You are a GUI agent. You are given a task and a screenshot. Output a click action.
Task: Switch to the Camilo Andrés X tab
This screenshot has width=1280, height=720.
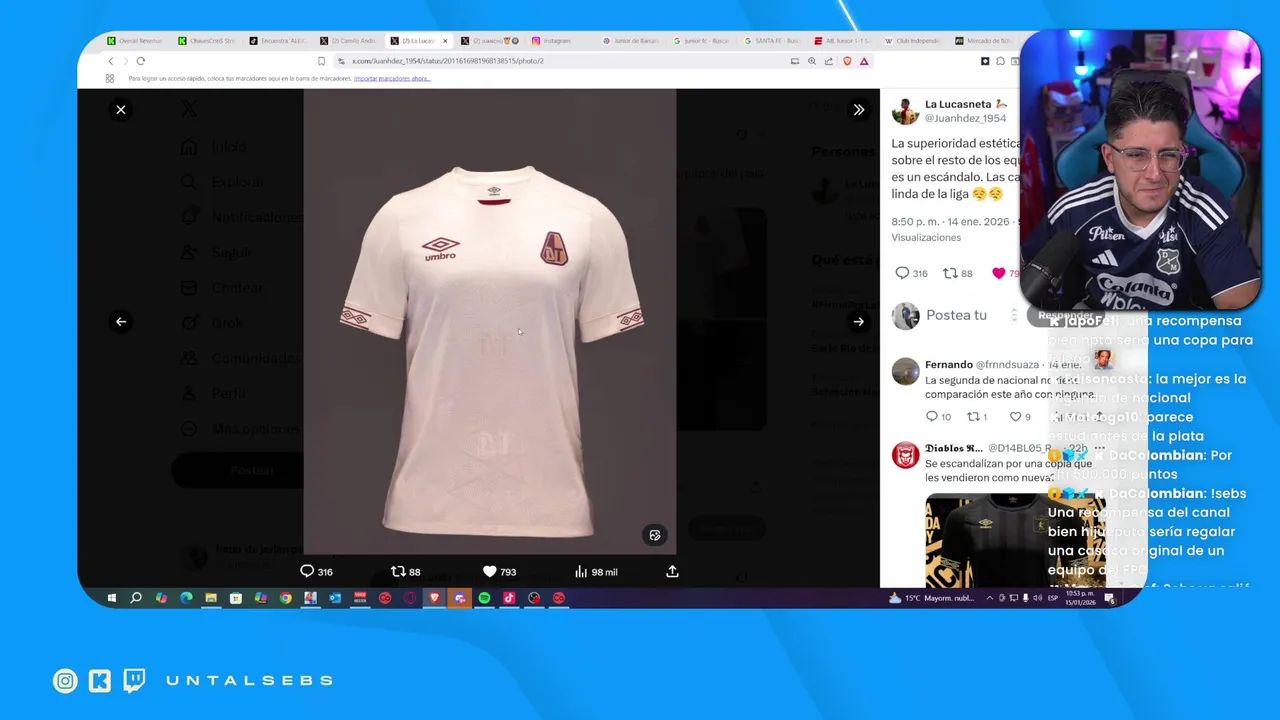[x=349, y=41]
